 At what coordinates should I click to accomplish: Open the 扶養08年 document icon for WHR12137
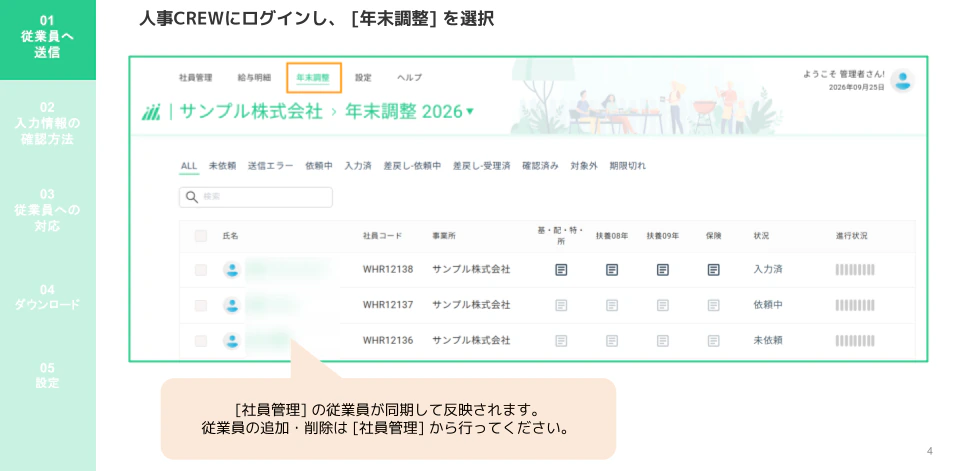point(612,305)
